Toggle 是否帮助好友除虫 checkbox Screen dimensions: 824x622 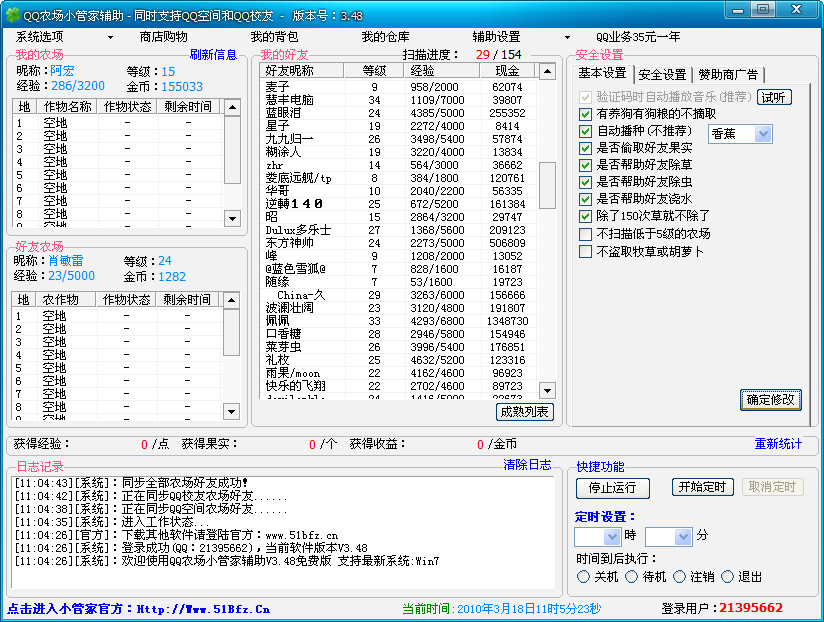point(585,182)
